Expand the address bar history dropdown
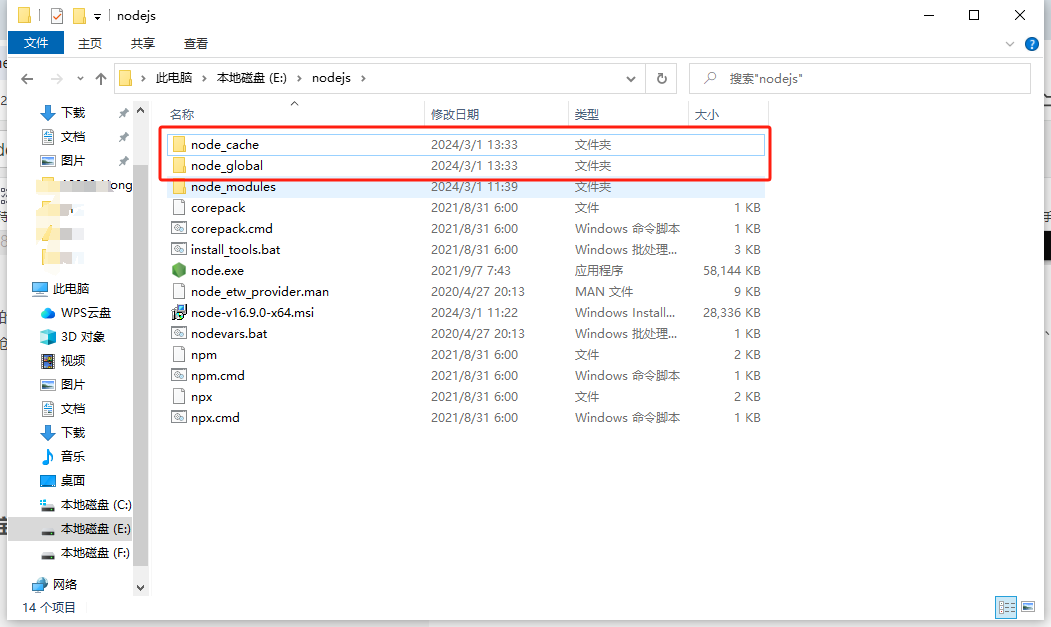 (631, 79)
